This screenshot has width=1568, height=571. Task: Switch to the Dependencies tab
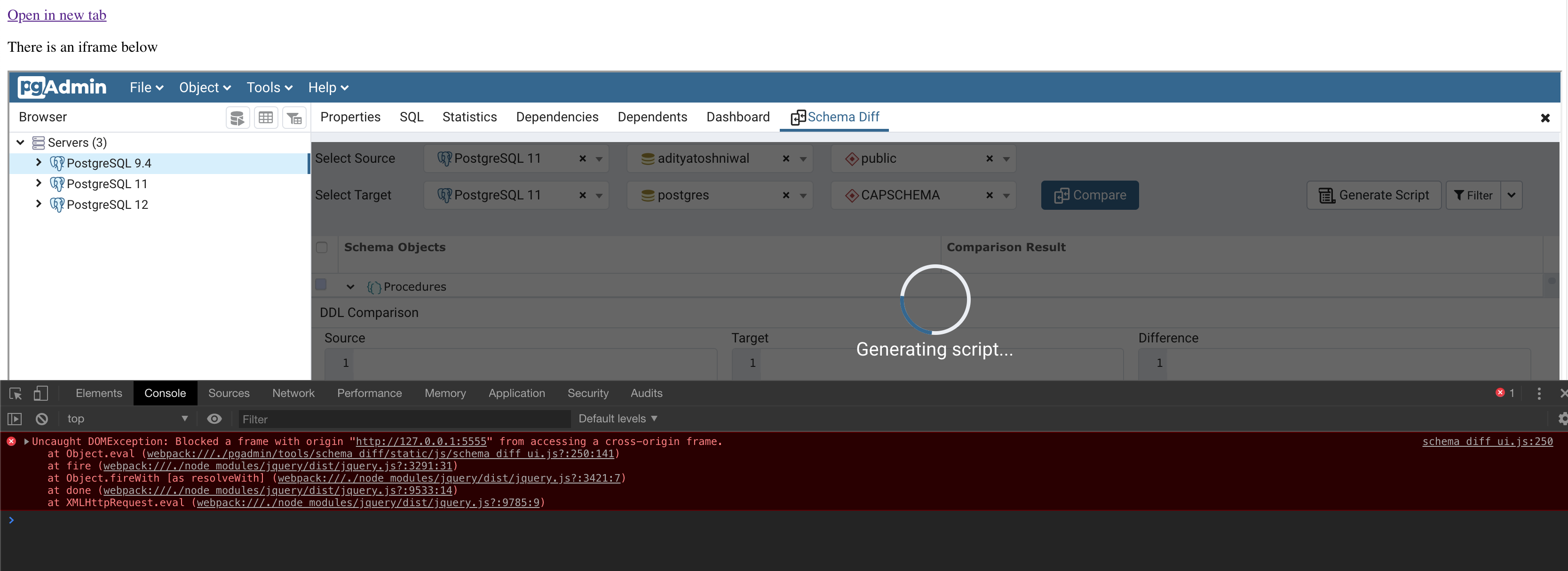tap(556, 117)
